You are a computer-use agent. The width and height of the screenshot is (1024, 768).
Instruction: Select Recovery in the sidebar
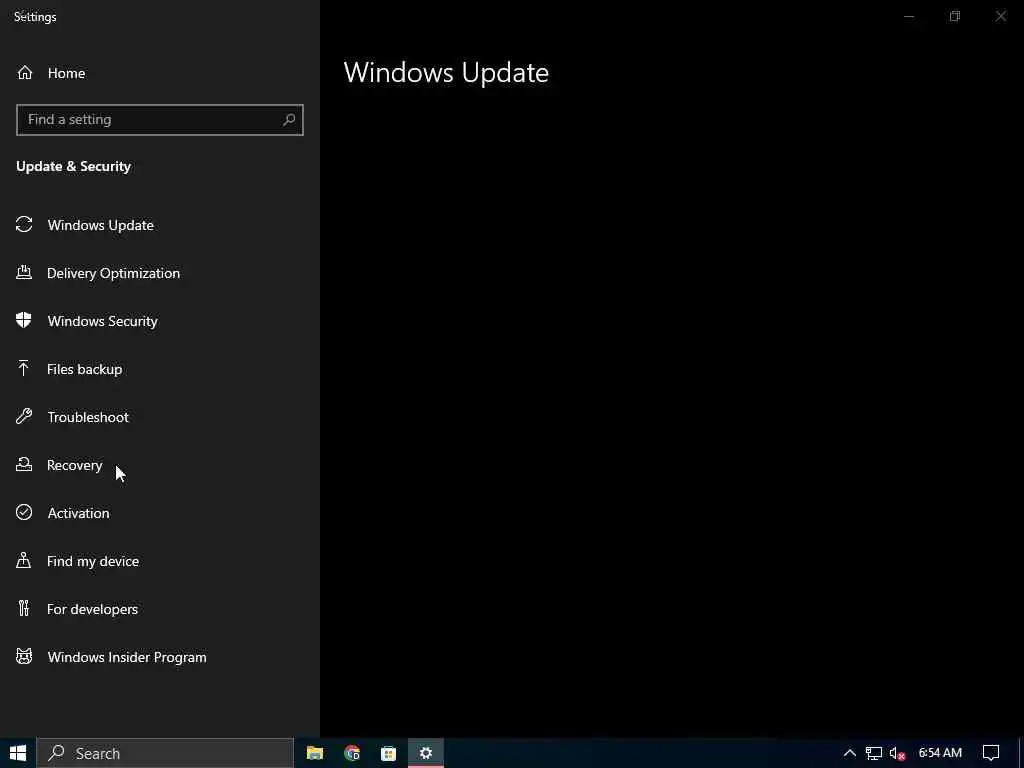[74, 465]
